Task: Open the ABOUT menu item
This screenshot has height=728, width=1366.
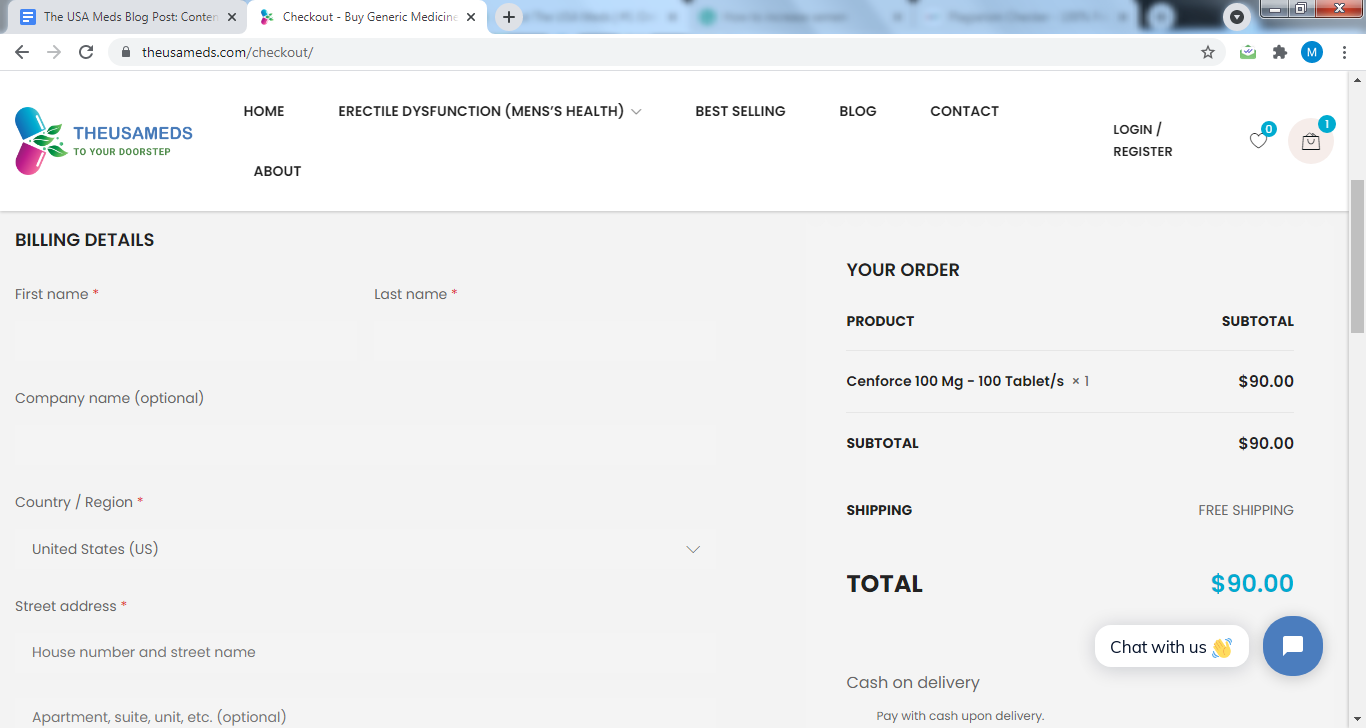Action: tap(277, 171)
